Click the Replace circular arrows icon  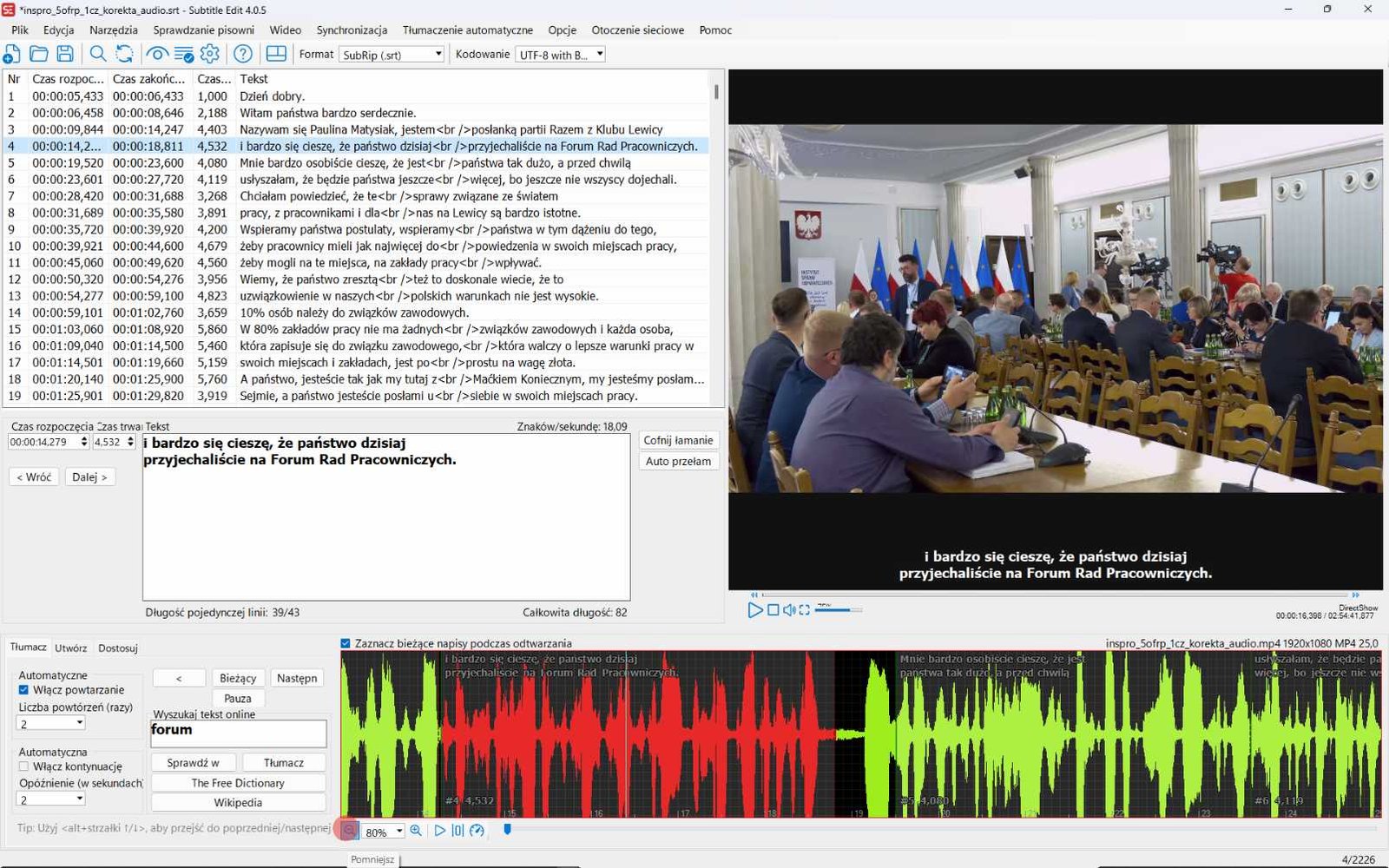pyautogui.click(x=125, y=54)
